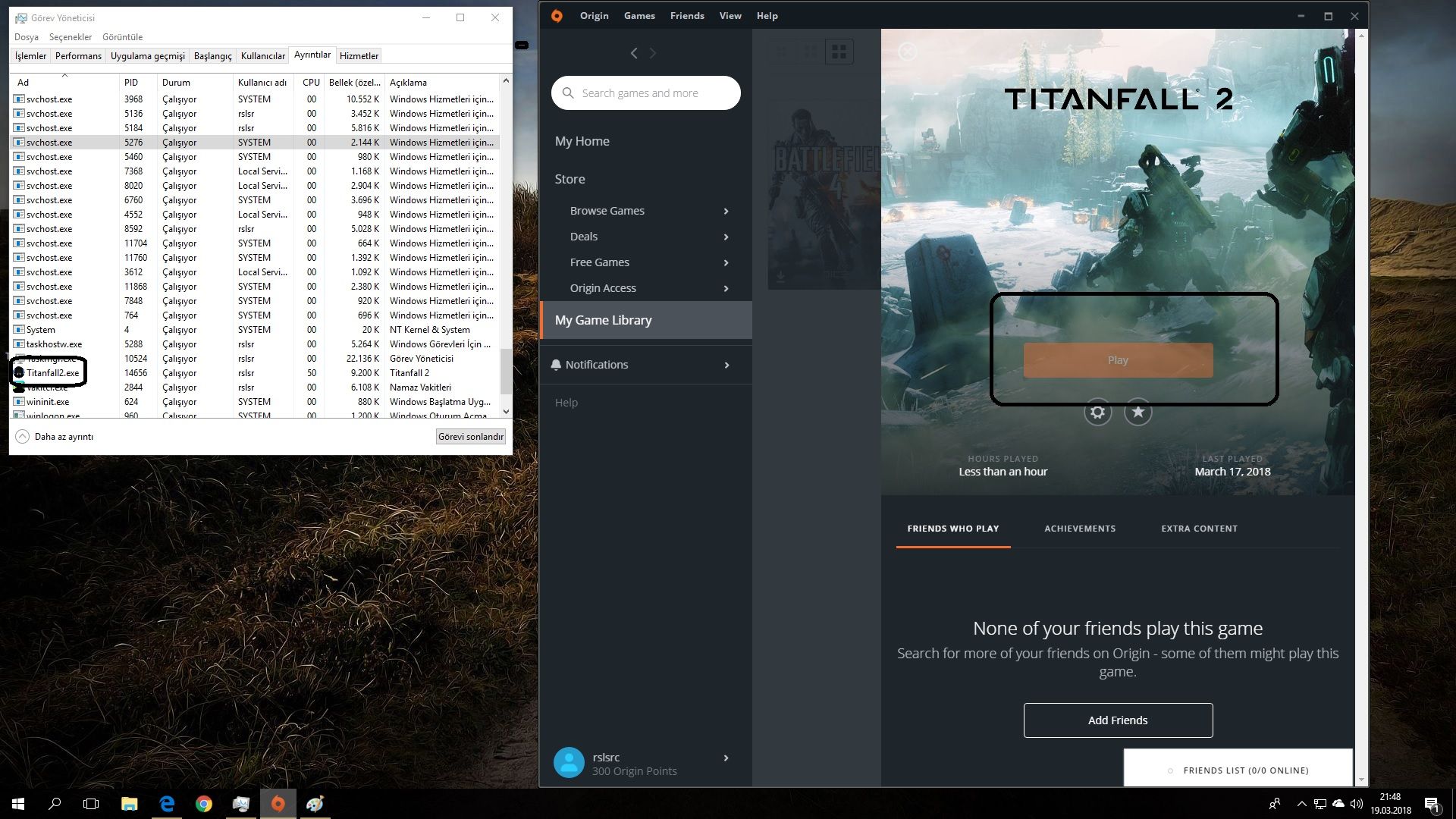Image resolution: width=1456 pixels, height=819 pixels.
Task: Open the Games menu in Origin
Action: coord(639,16)
